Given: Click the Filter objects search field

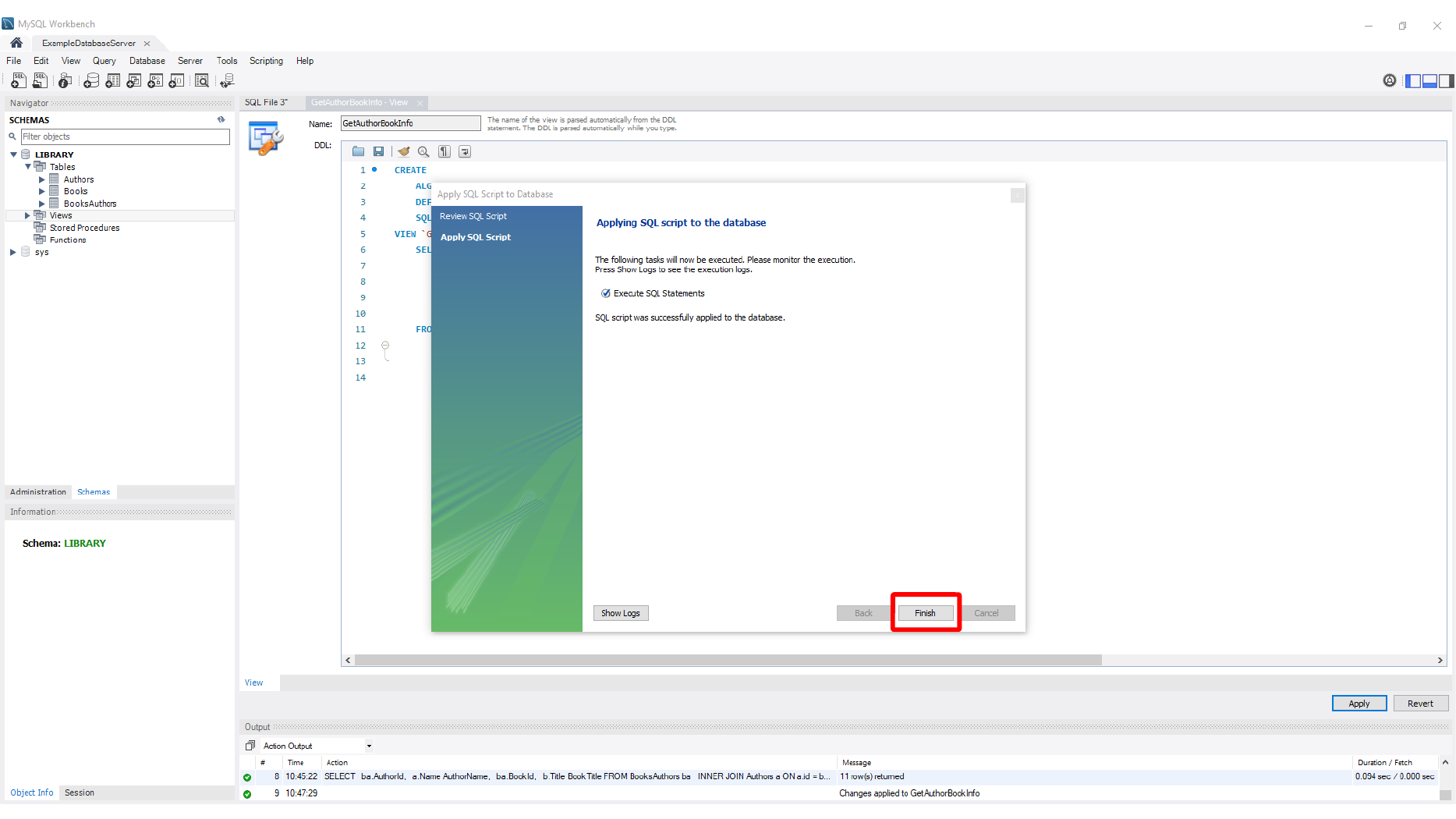Looking at the screenshot, I should (x=125, y=136).
